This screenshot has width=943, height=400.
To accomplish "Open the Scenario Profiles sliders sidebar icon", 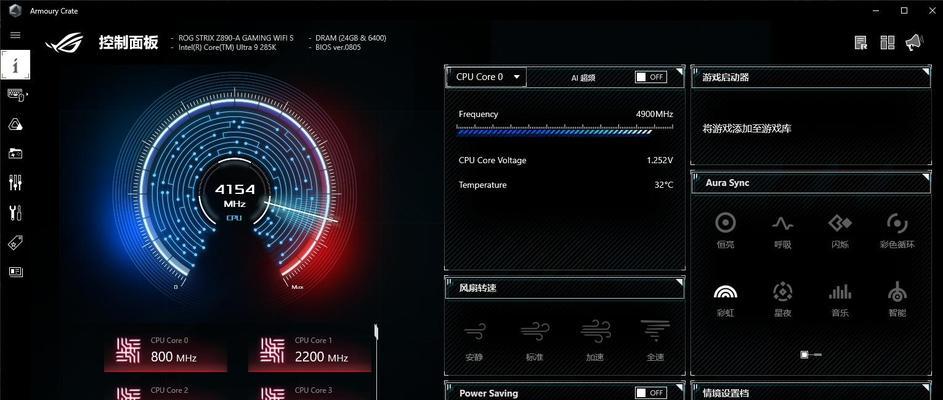I will (x=16, y=183).
